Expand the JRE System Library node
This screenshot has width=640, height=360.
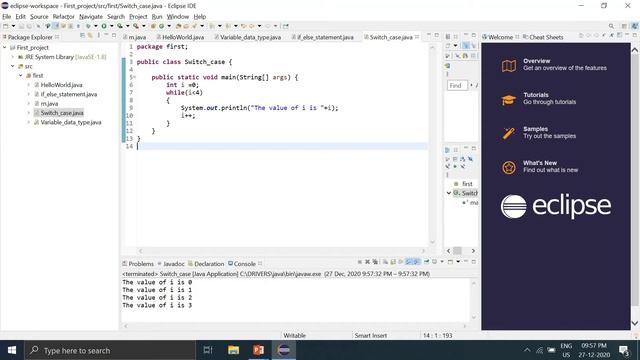(x=13, y=57)
